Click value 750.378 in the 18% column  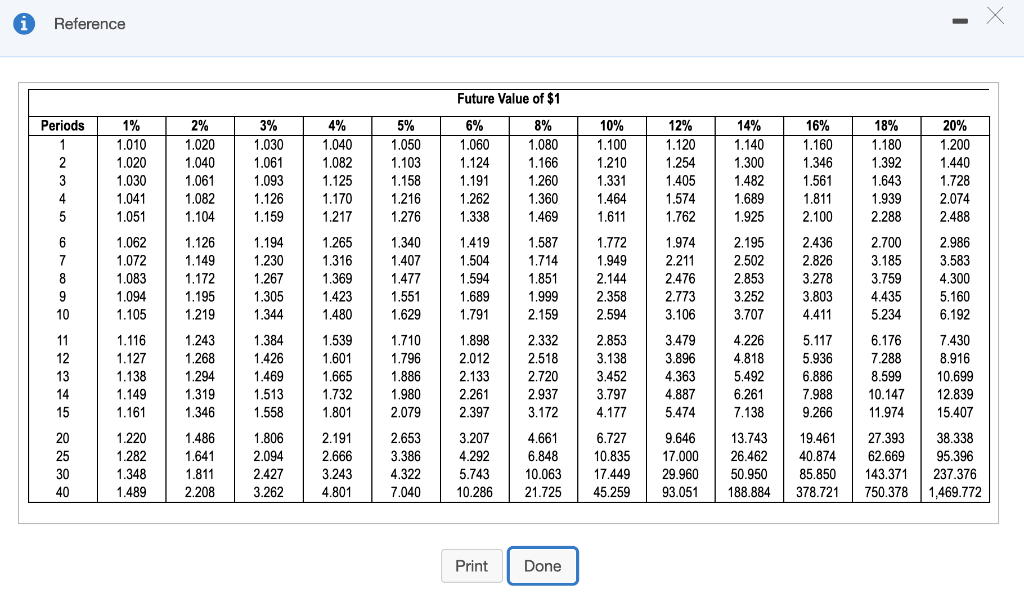pos(886,492)
